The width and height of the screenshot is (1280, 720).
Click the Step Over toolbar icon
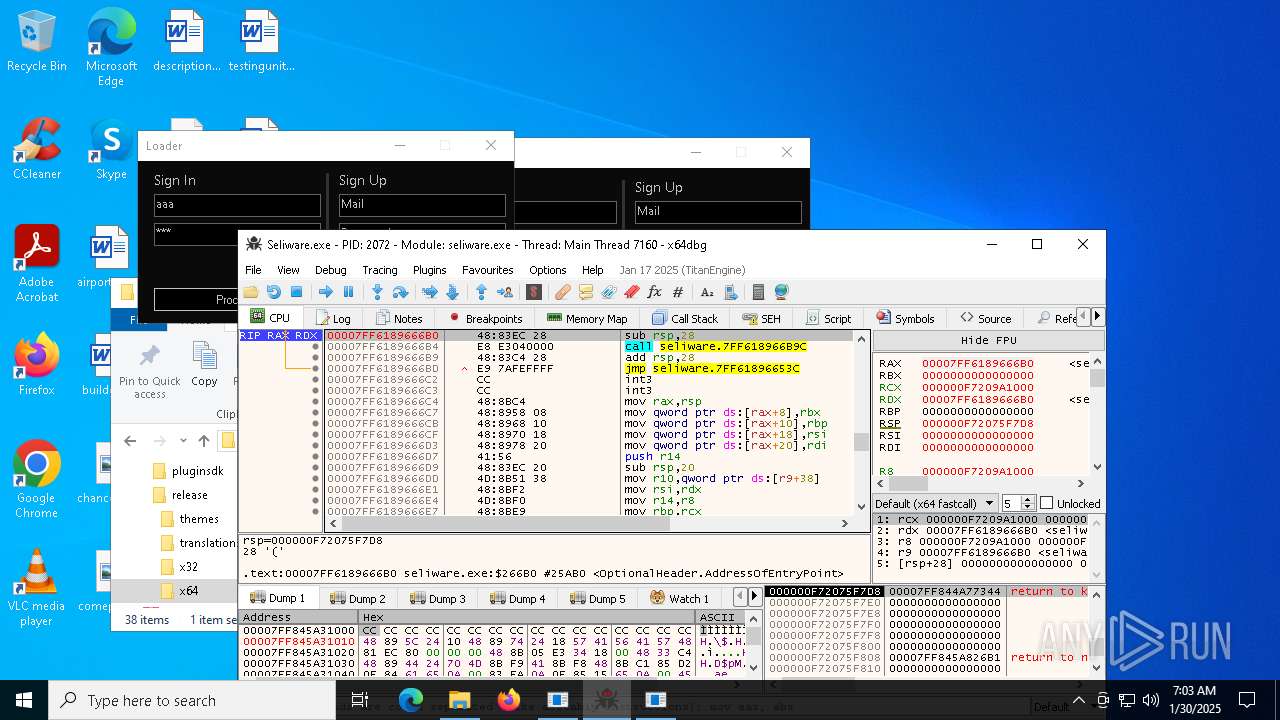click(x=400, y=292)
